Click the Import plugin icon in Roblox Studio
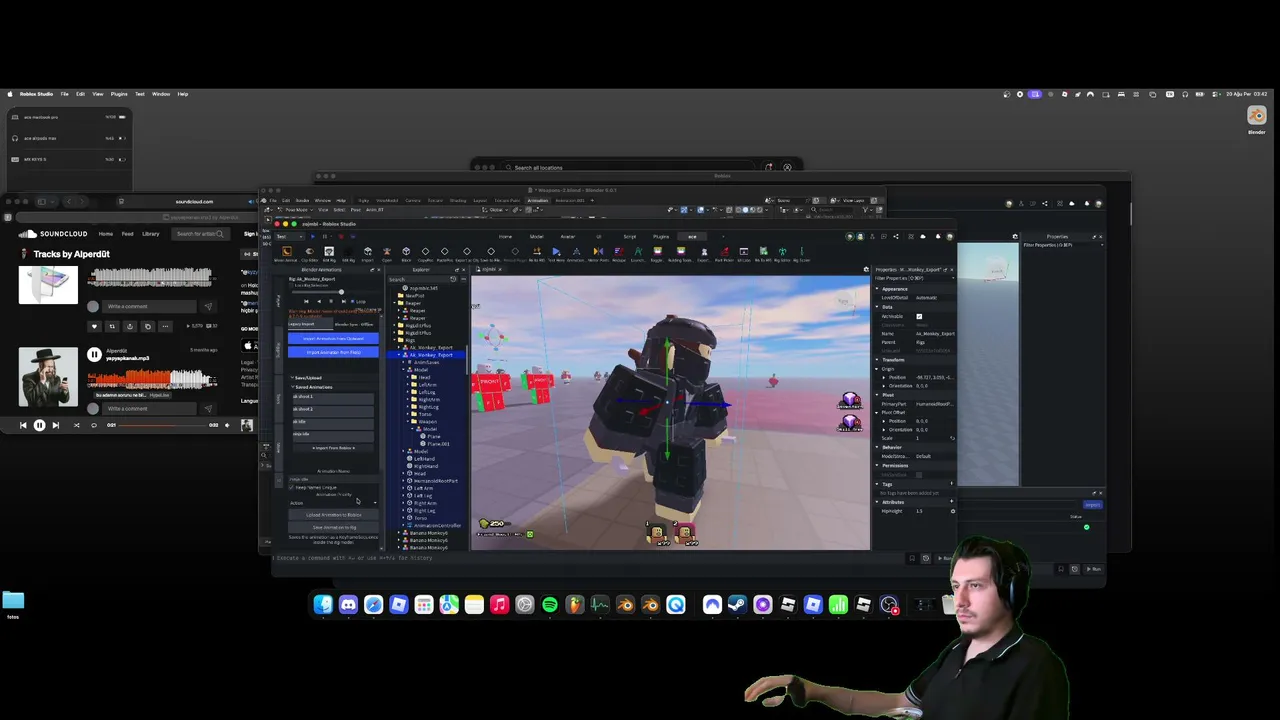 (367, 252)
